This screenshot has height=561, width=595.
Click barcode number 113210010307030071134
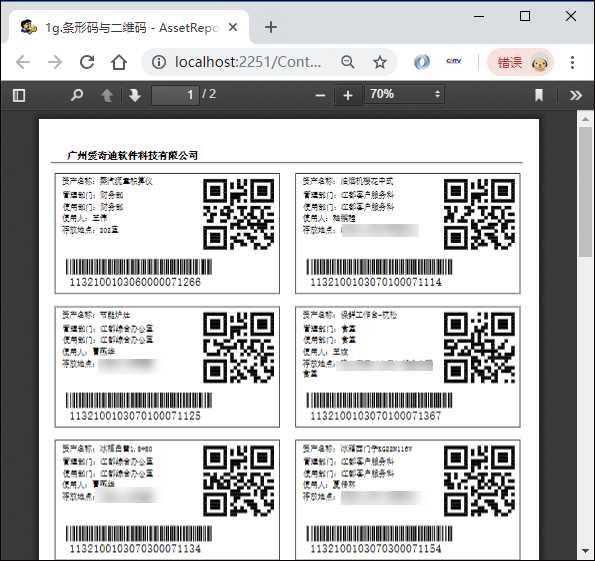click(x=135, y=548)
